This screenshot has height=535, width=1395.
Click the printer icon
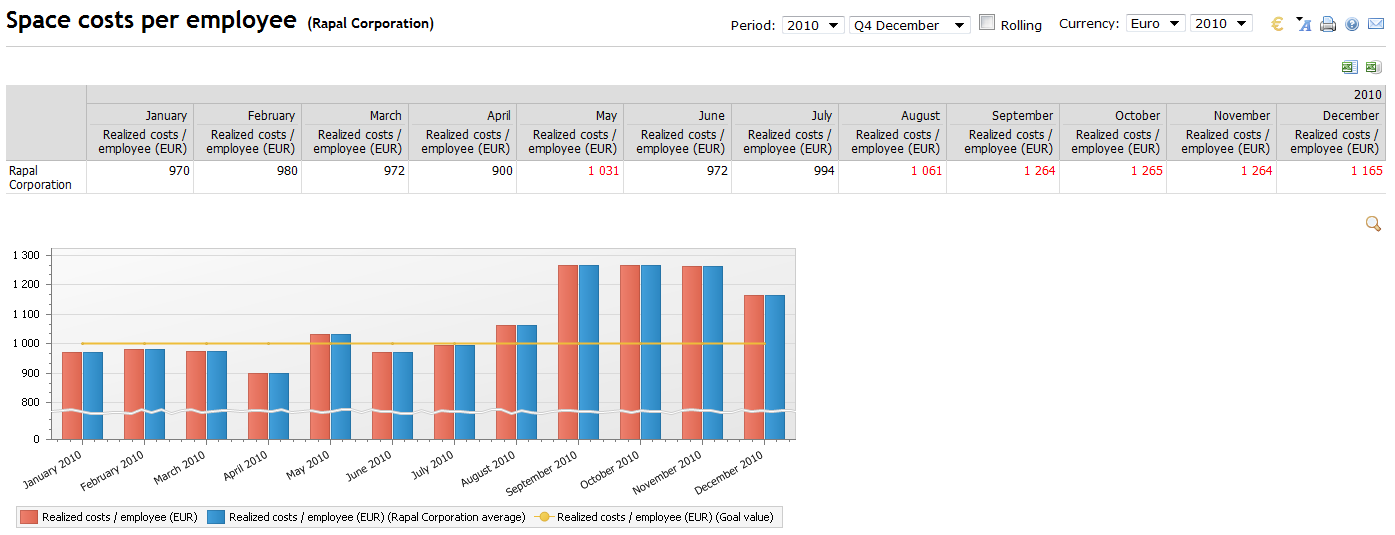(x=1328, y=25)
